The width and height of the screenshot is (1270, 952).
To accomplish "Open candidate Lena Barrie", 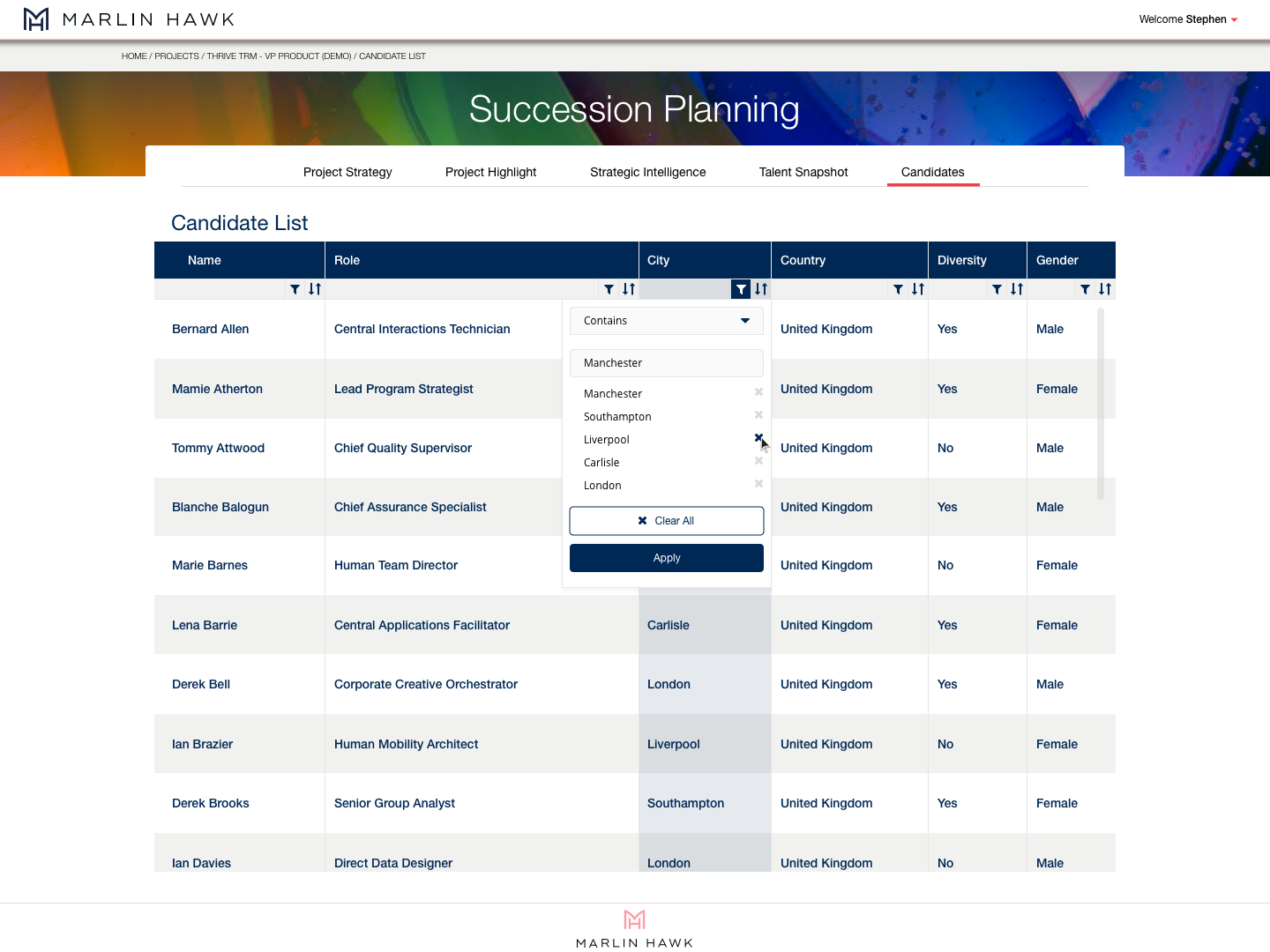I will (205, 626).
